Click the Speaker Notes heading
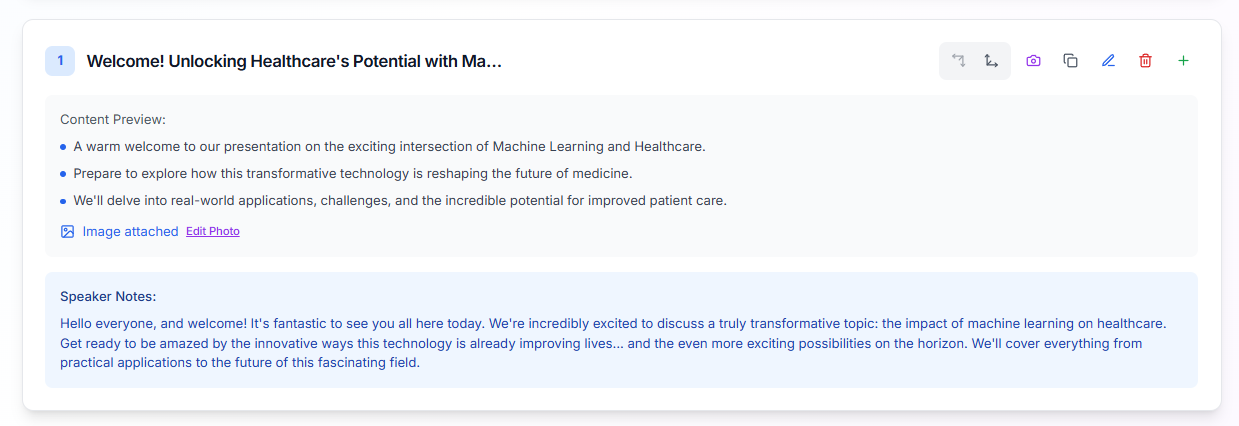The width and height of the screenshot is (1239, 426). click(x=108, y=296)
